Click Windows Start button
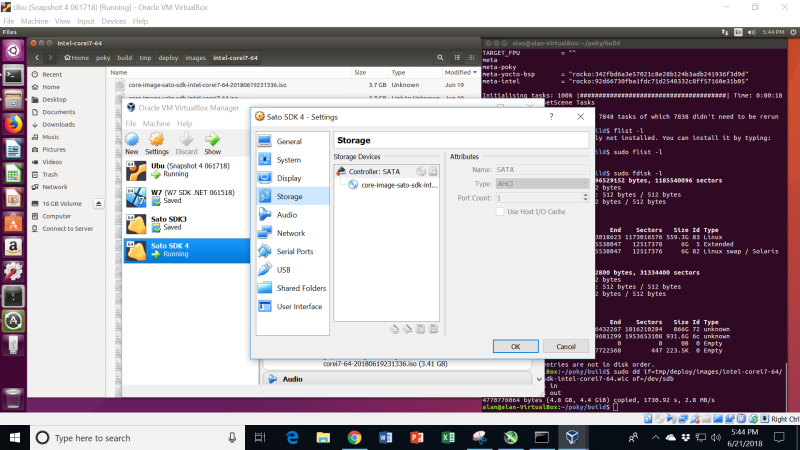Screen dimensions: 800x450 [15, 438]
